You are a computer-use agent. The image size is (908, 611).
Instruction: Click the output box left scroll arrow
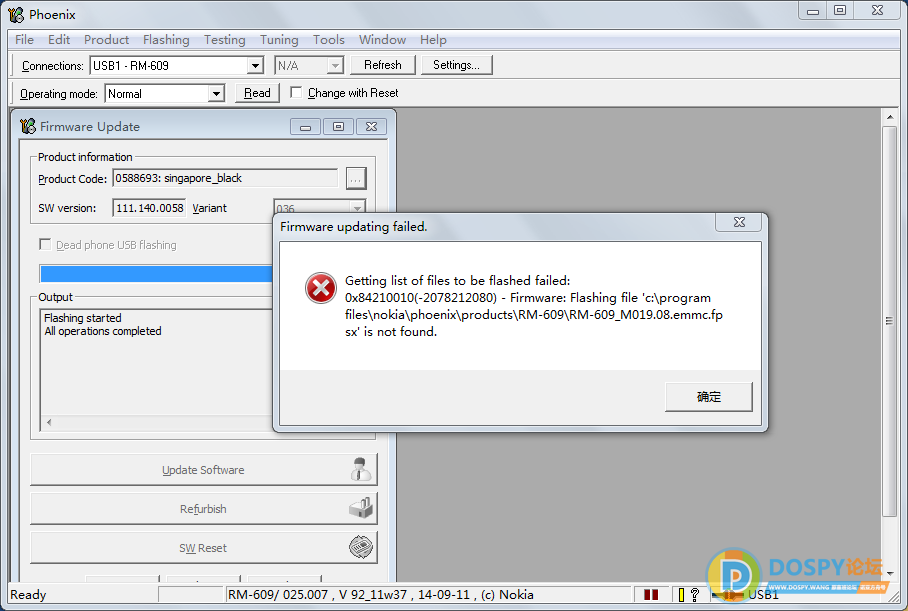(x=49, y=422)
